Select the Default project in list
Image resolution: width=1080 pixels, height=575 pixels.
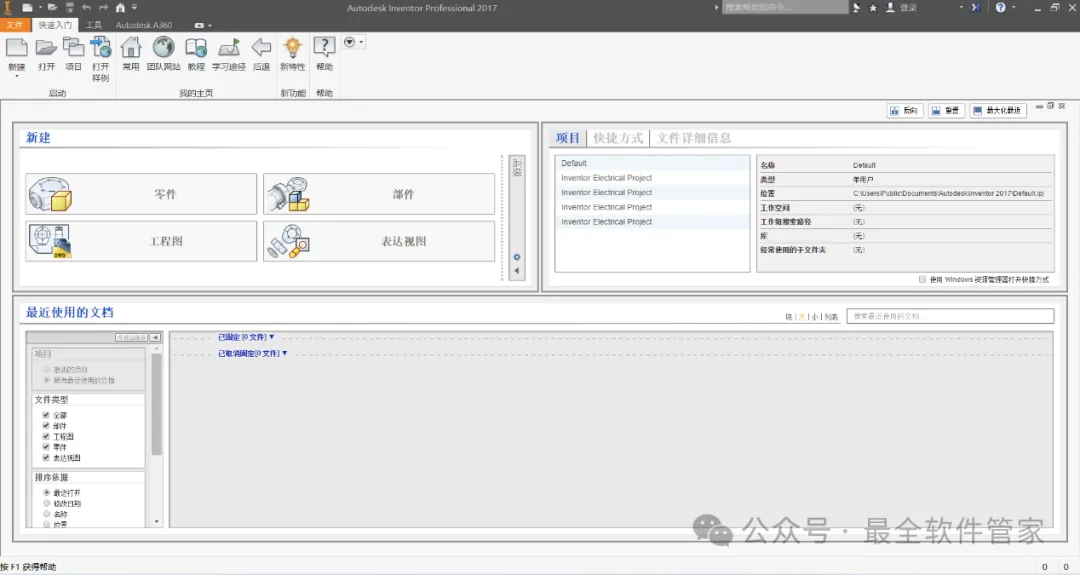tap(652, 163)
